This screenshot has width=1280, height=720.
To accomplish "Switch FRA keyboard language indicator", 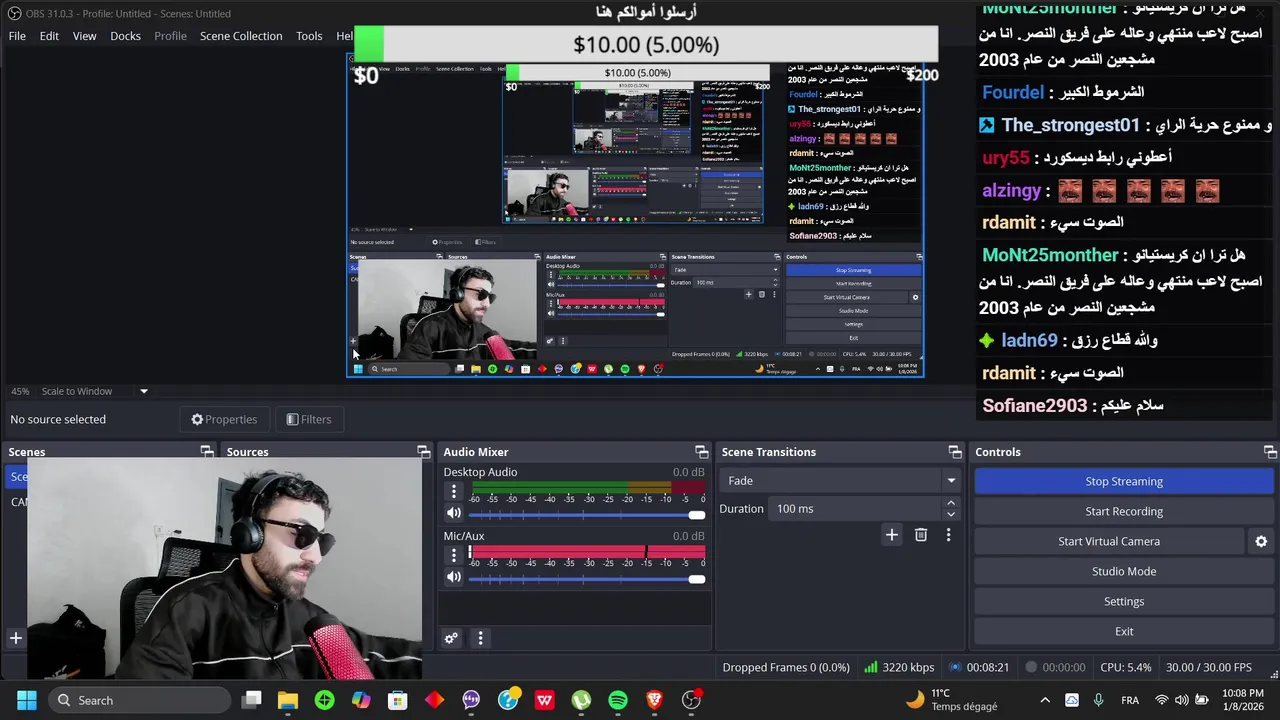I will tap(1130, 700).
